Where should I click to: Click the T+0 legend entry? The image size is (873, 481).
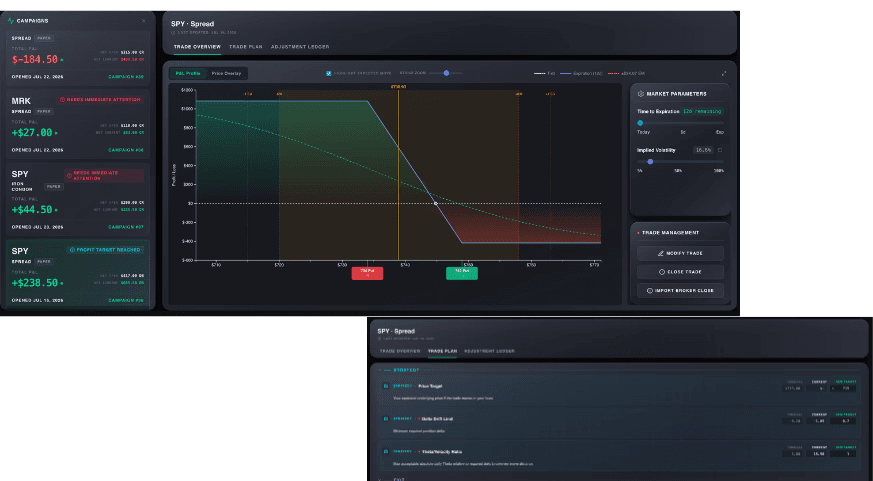coord(544,73)
